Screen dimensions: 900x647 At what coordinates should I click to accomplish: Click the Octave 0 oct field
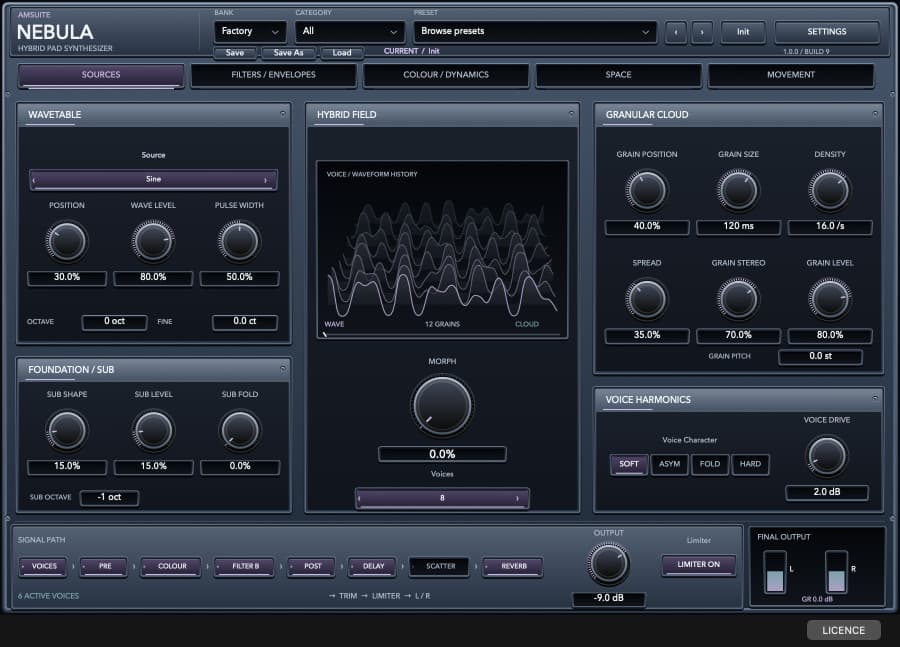click(114, 321)
